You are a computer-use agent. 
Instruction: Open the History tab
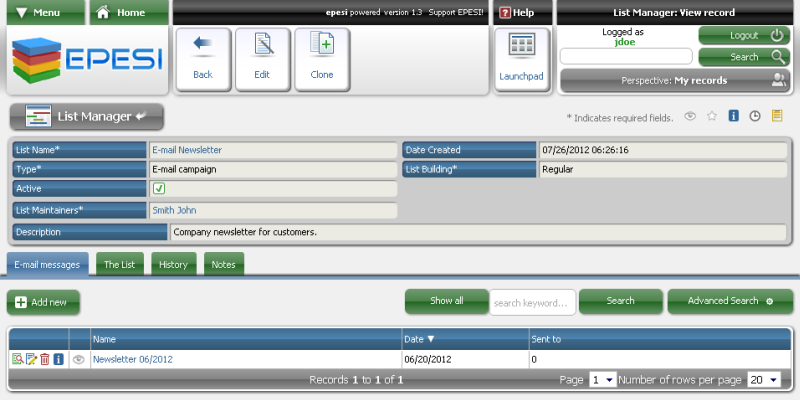173,264
